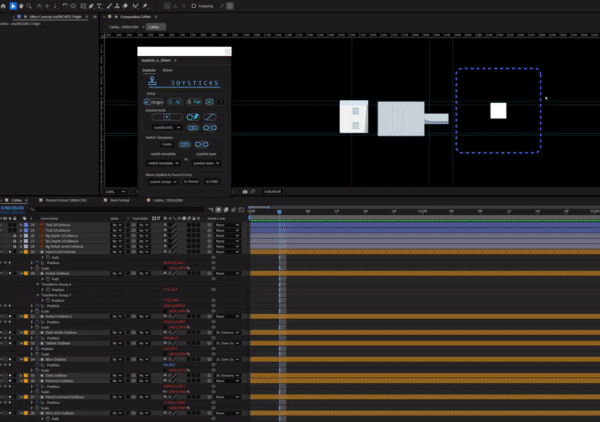The image size is (600, 422).
Task: Open the viewer magnification 100% dropdown
Action: click(115, 191)
